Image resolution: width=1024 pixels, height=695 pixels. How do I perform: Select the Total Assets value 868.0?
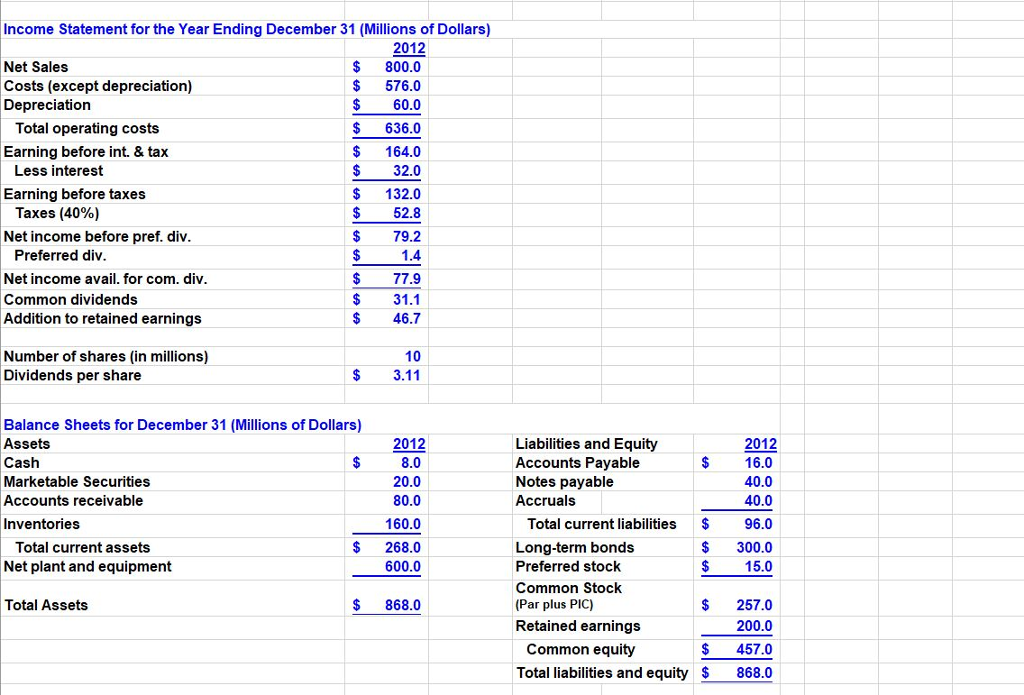[402, 605]
